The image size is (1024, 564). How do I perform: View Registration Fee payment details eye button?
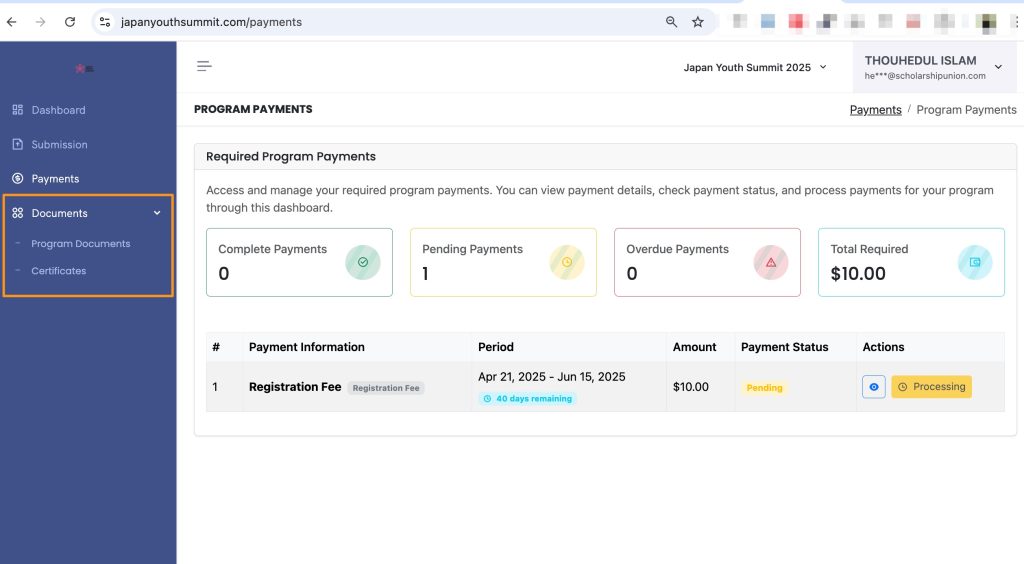click(874, 386)
